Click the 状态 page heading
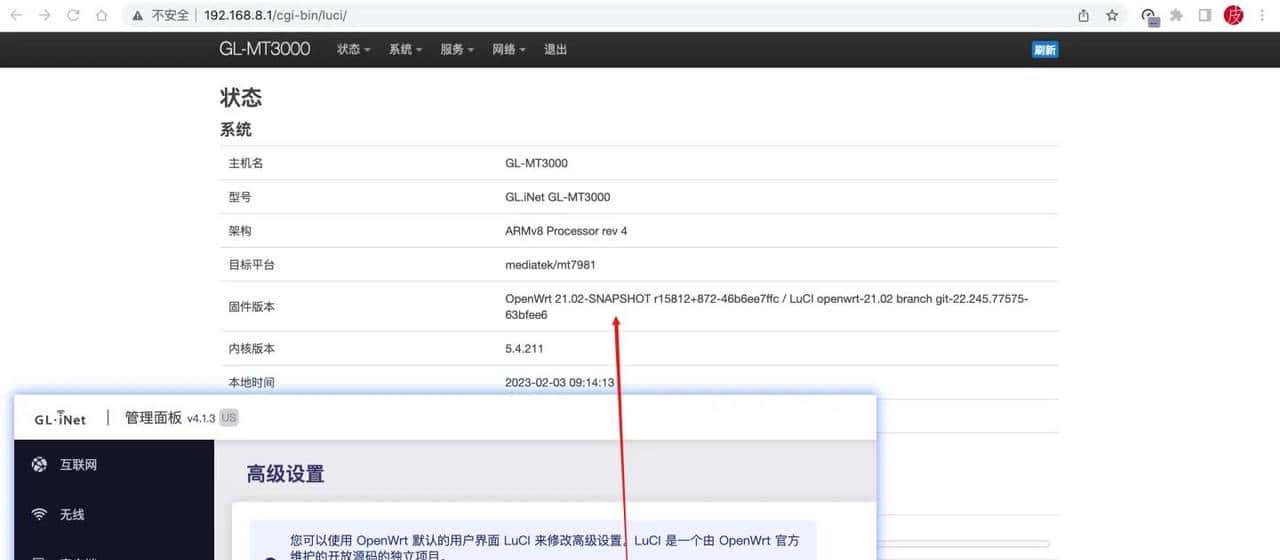 241,98
